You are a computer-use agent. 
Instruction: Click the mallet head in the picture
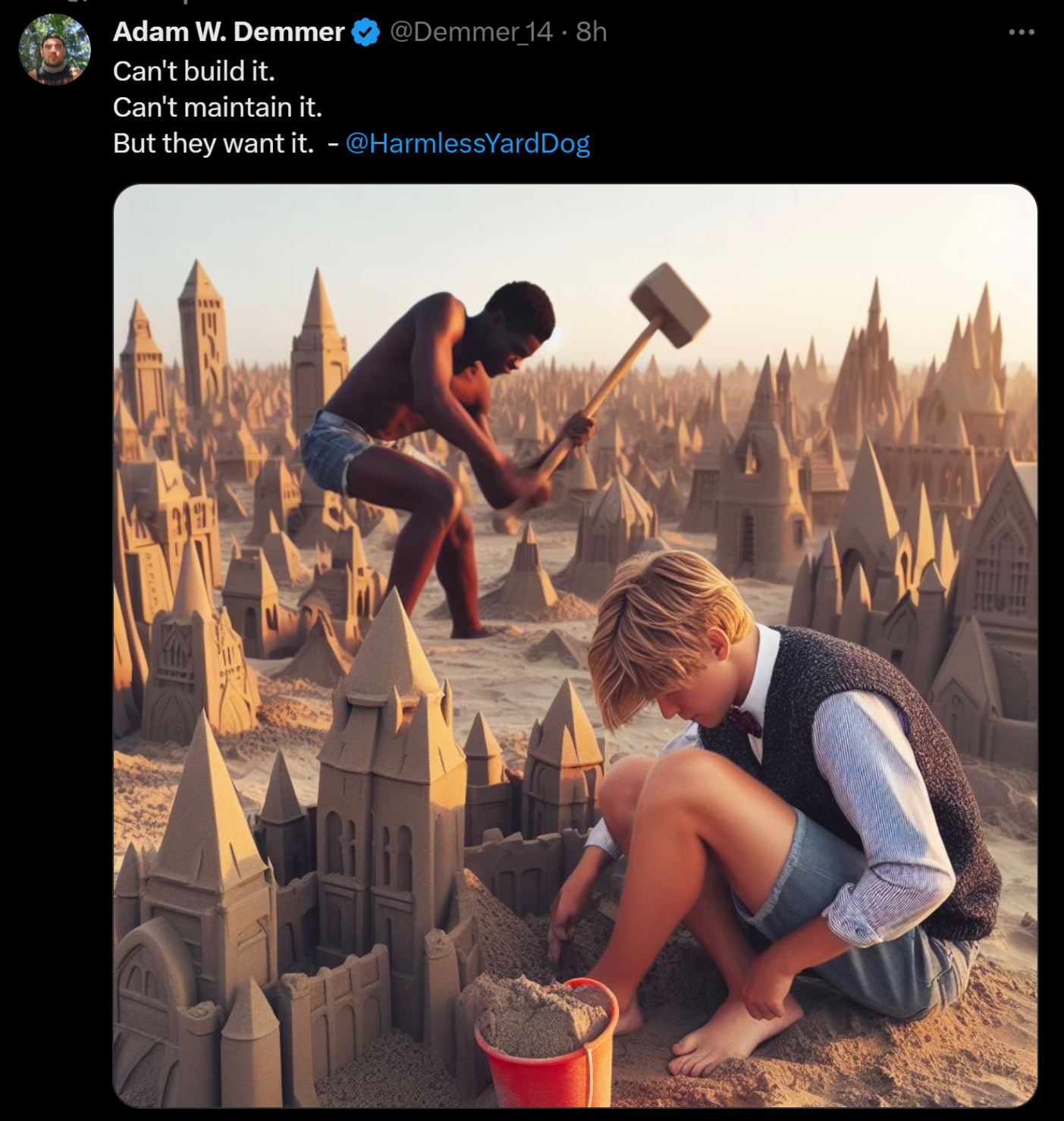point(670,303)
